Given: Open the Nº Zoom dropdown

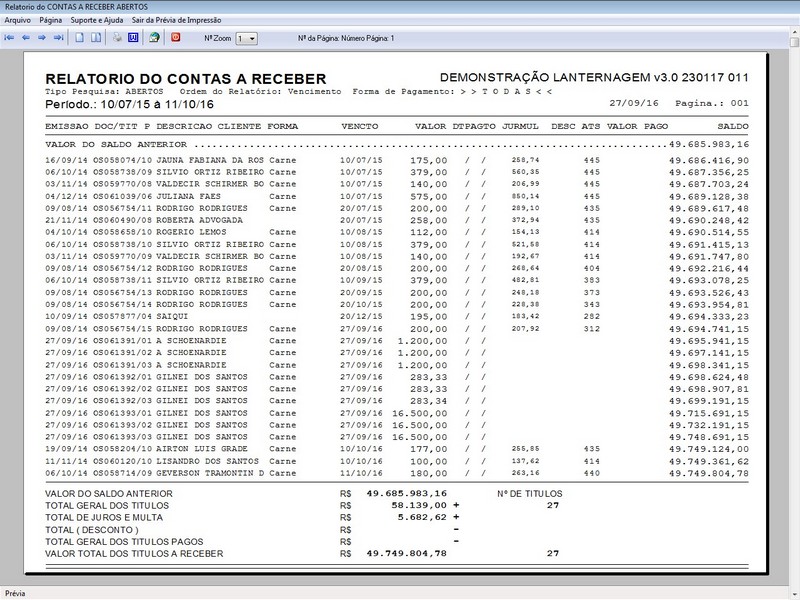Looking at the screenshot, I should (x=246, y=39).
